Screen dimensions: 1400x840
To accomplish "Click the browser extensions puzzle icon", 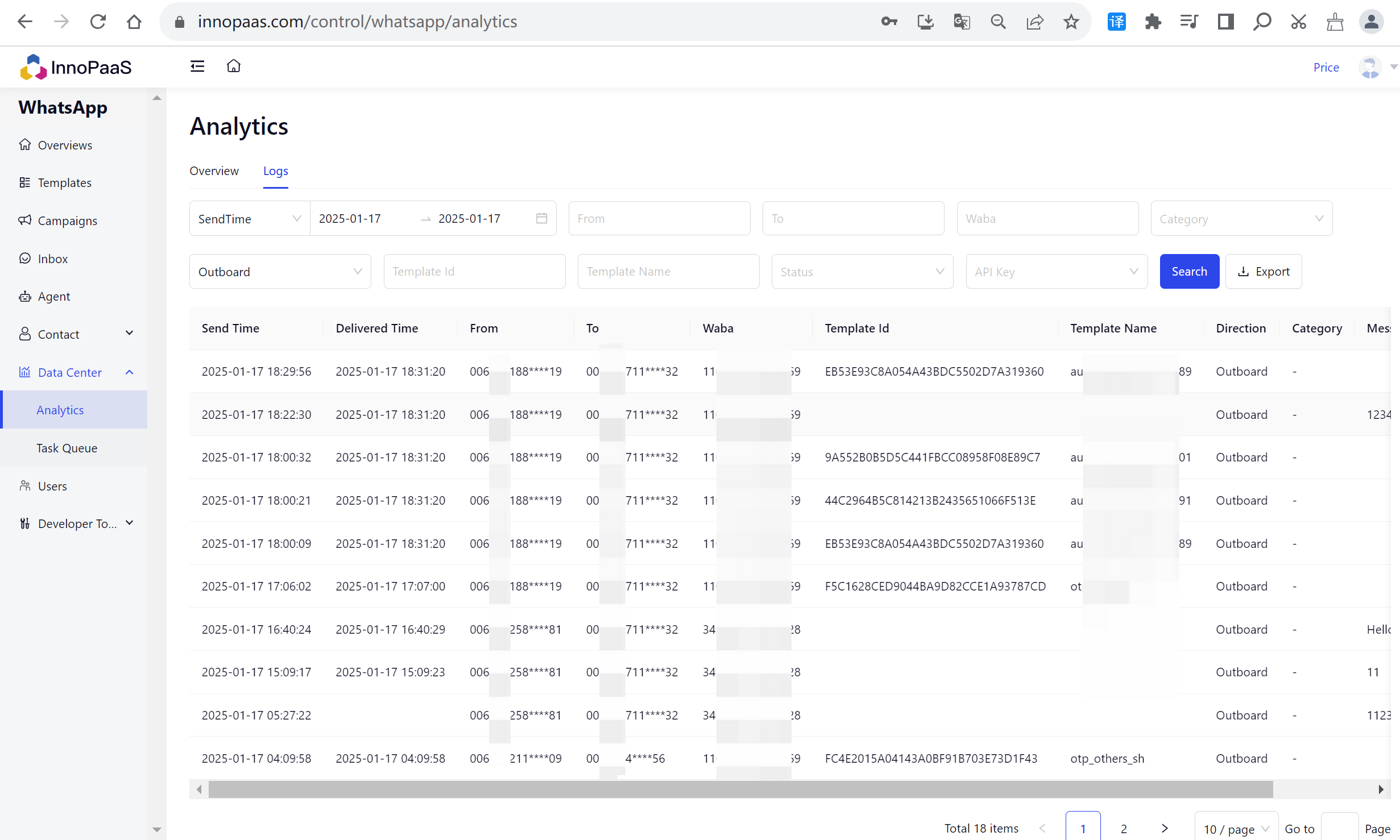I will click(1153, 22).
